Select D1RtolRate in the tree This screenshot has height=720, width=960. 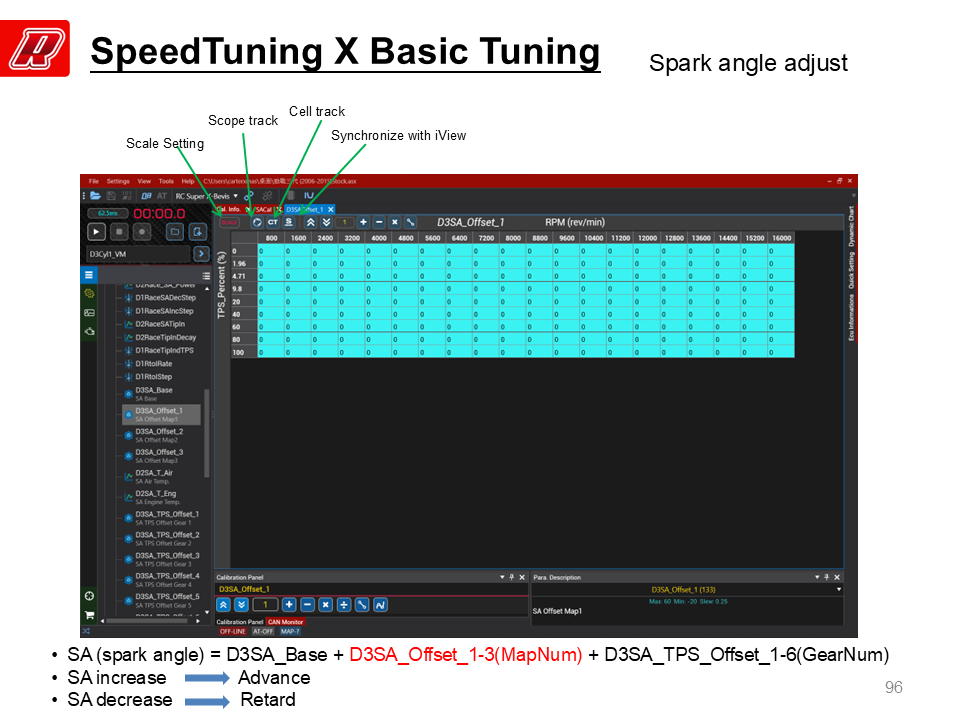point(154,364)
